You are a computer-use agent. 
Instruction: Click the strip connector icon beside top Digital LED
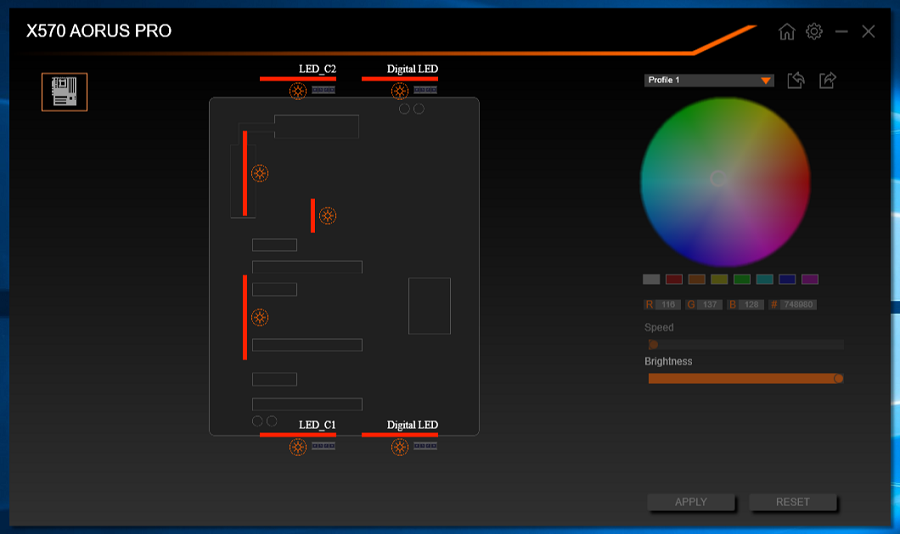tap(425, 90)
